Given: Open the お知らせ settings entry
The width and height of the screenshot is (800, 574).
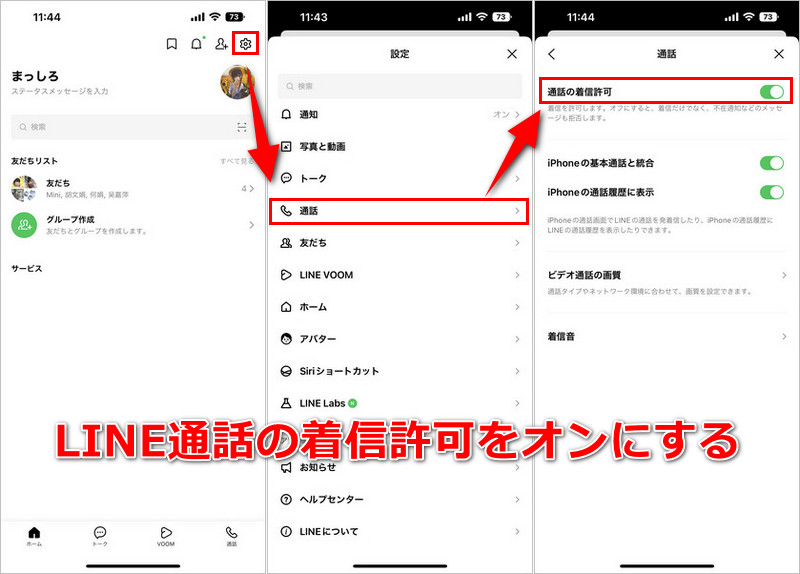Looking at the screenshot, I should click(x=400, y=467).
